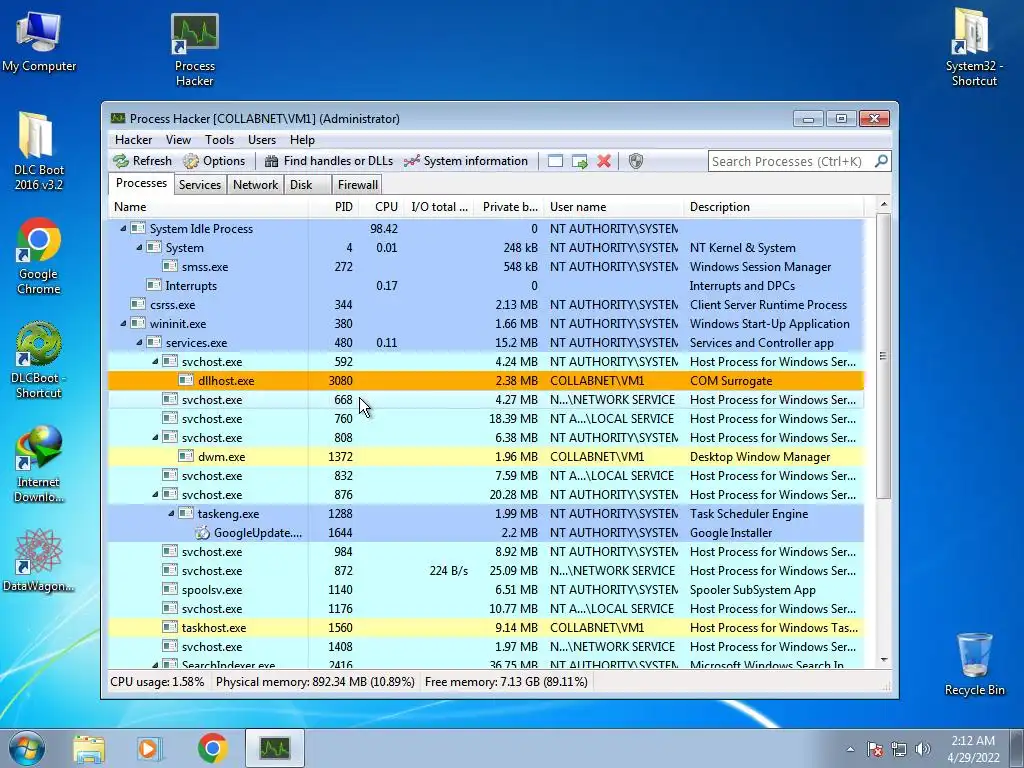Click the clock showing 2:12 AM
This screenshot has width=1024, height=768.
973,741
